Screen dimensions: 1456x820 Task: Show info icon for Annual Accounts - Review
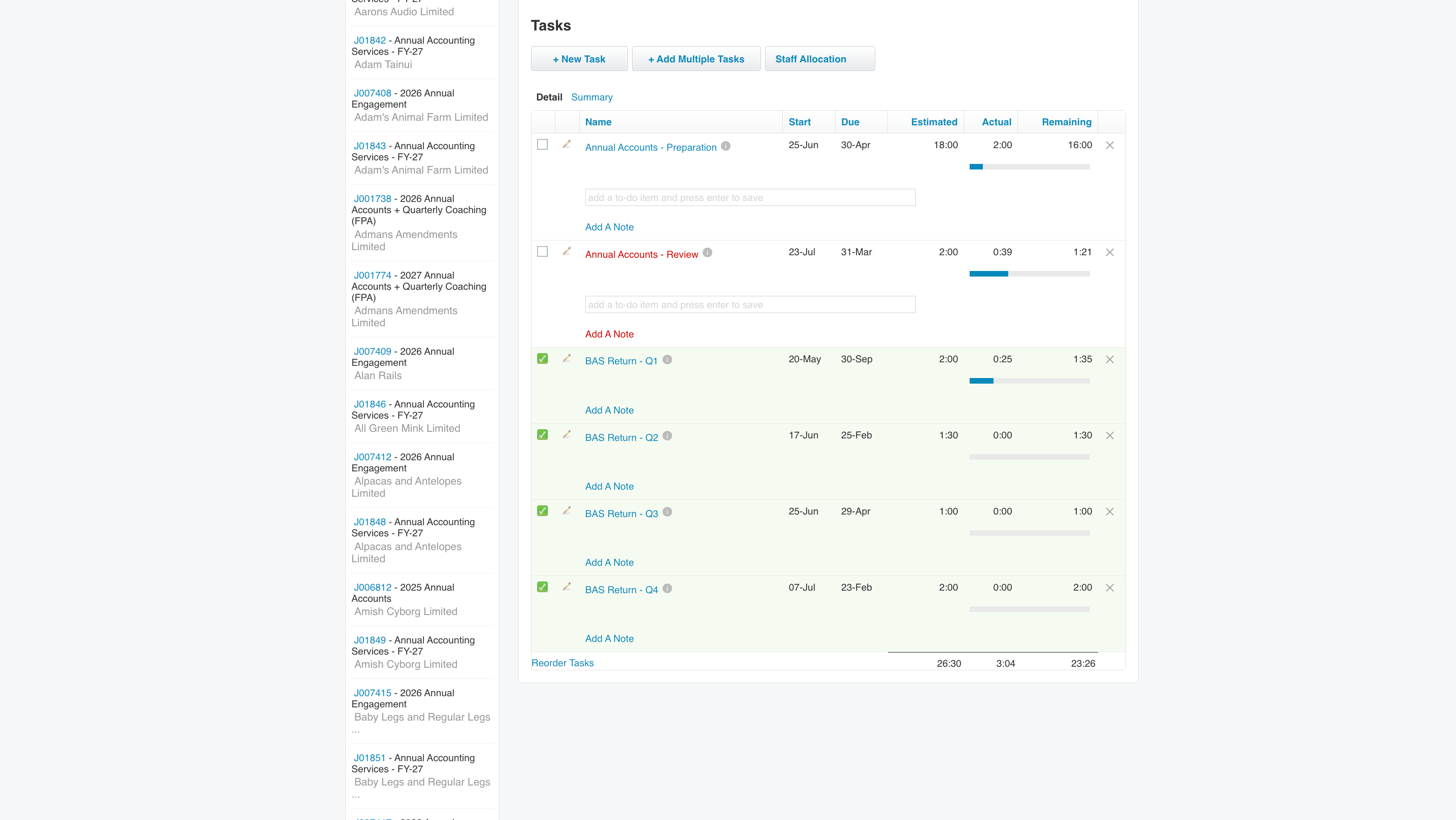tap(707, 253)
